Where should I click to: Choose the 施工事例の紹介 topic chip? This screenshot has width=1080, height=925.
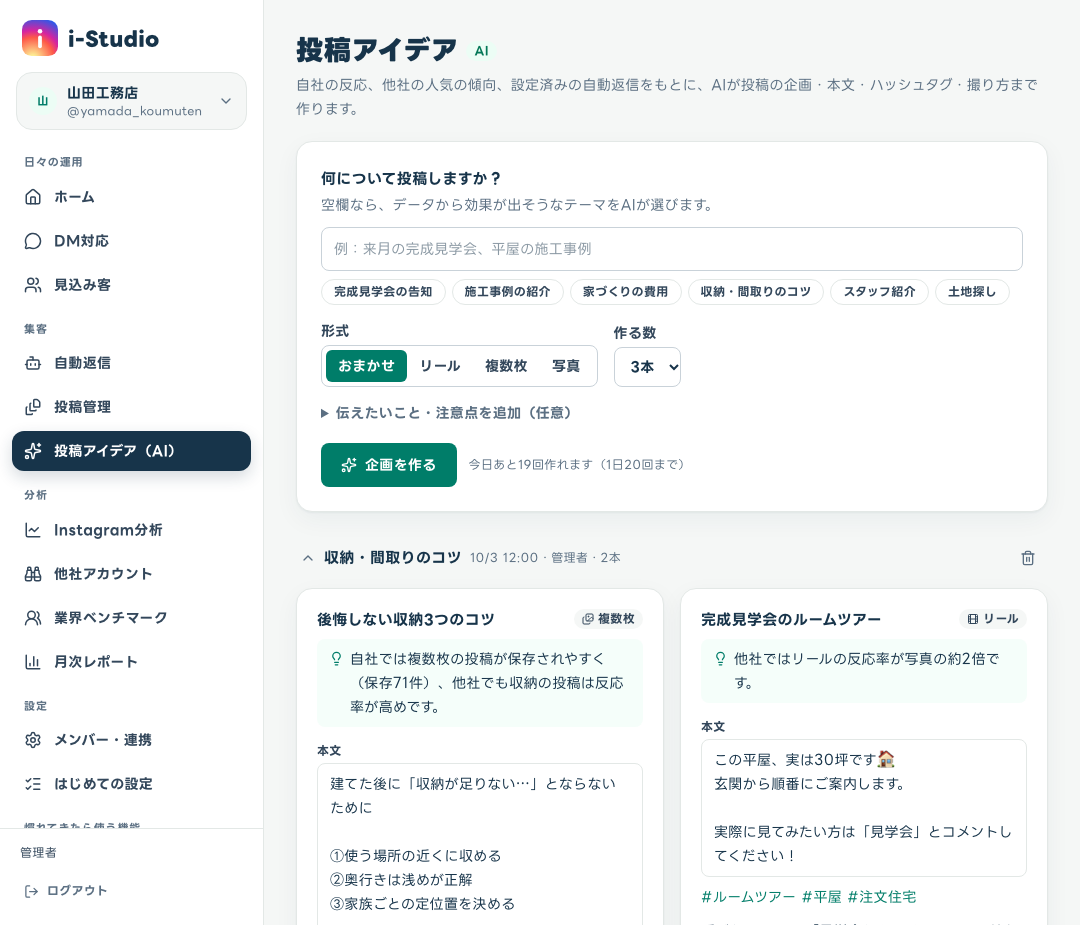[508, 292]
